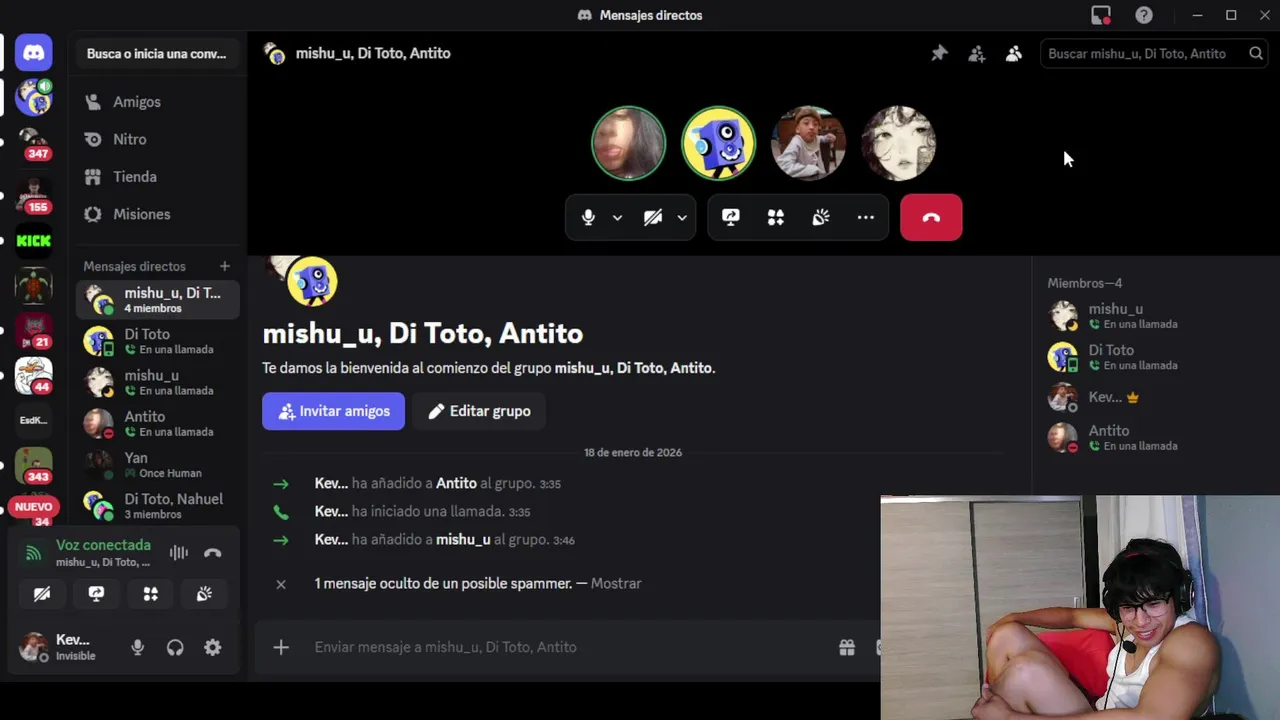Open Tienda shop
Image resolution: width=1280 pixels, height=720 pixels.
pos(158,177)
